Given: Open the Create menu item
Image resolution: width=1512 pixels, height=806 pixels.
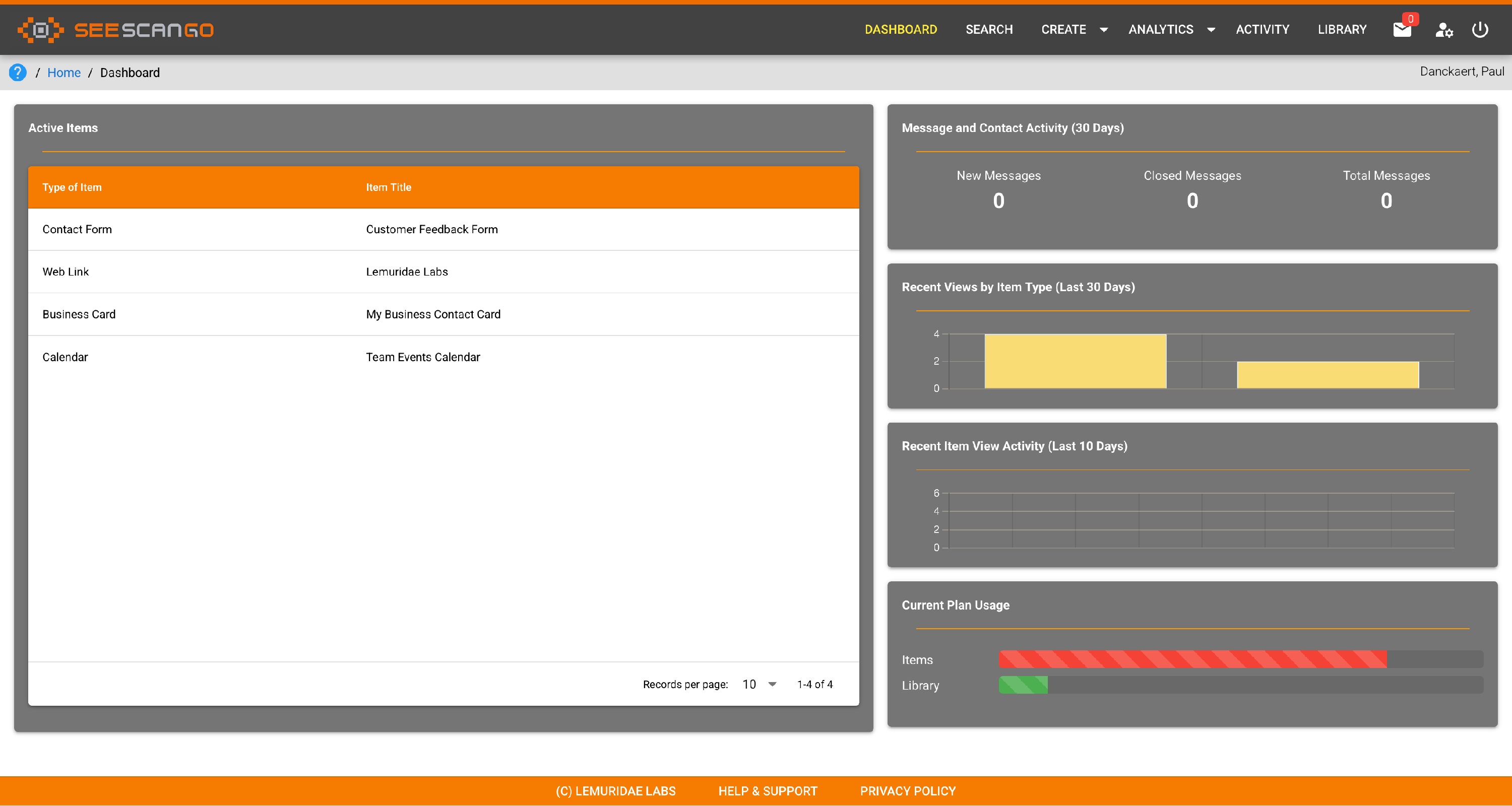Looking at the screenshot, I should coord(1063,29).
